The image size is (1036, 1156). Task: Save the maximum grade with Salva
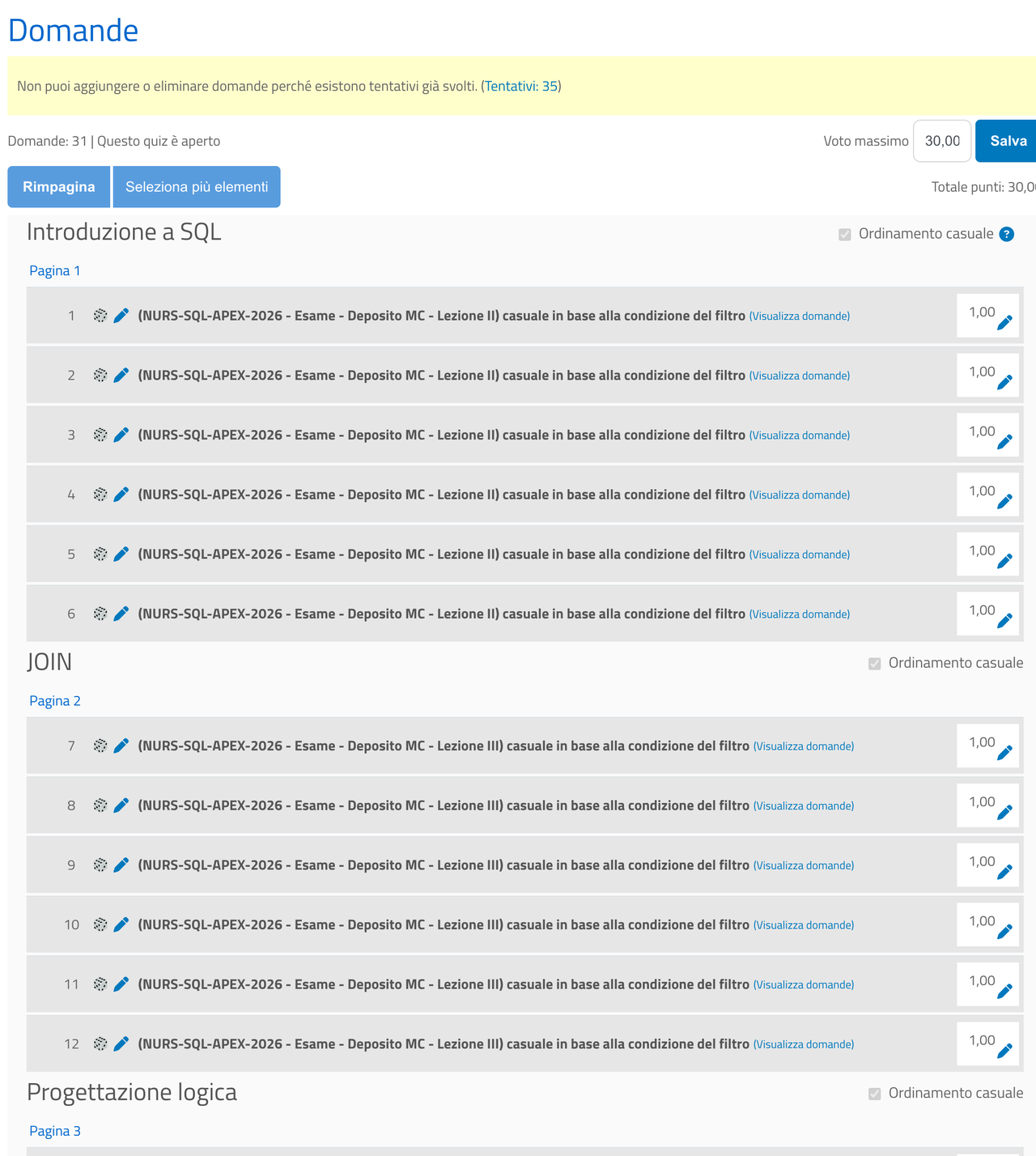click(x=1007, y=141)
